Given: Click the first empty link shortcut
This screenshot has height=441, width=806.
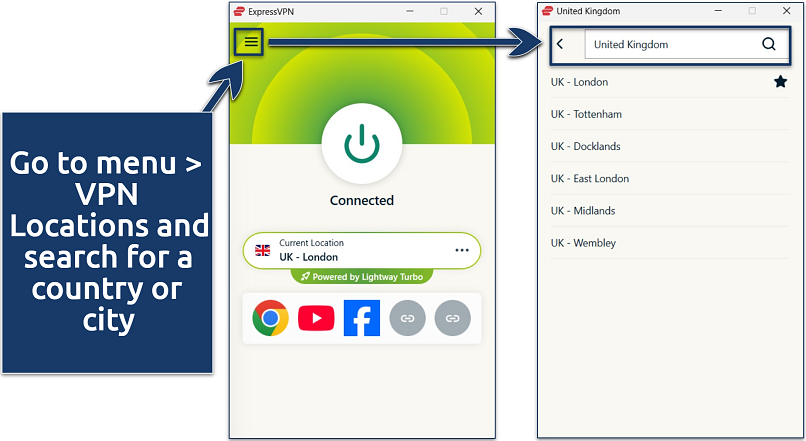Looking at the screenshot, I should click(x=408, y=318).
